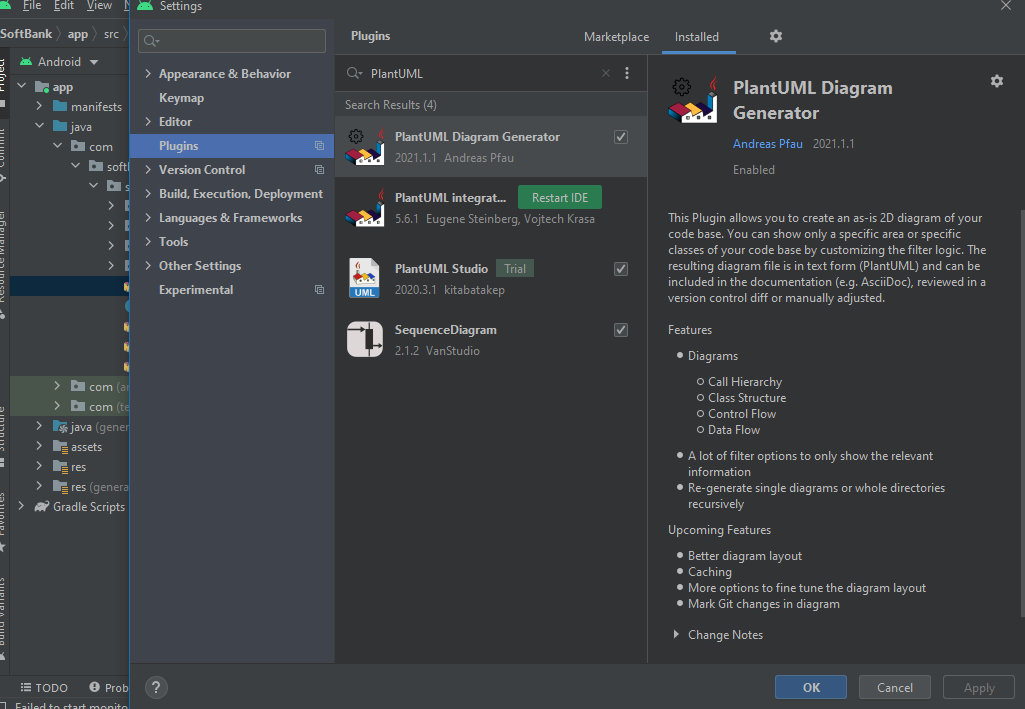1025x709 pixels.
Task: Click the Andreas Pfau author link
Action: (x=767, y=143)
